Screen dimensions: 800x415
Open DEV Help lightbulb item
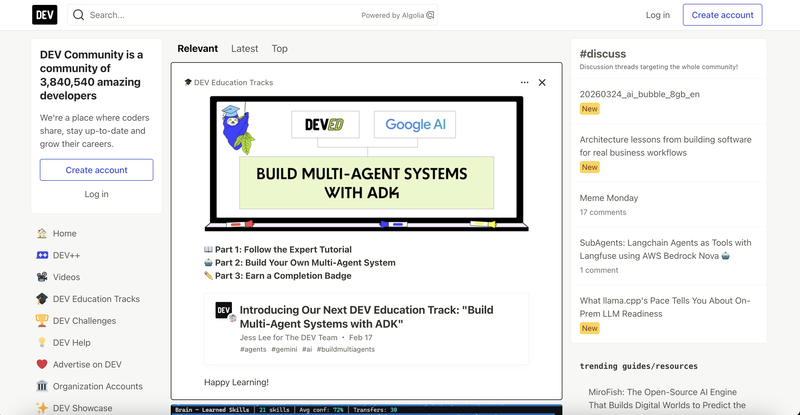coord(71,343)
